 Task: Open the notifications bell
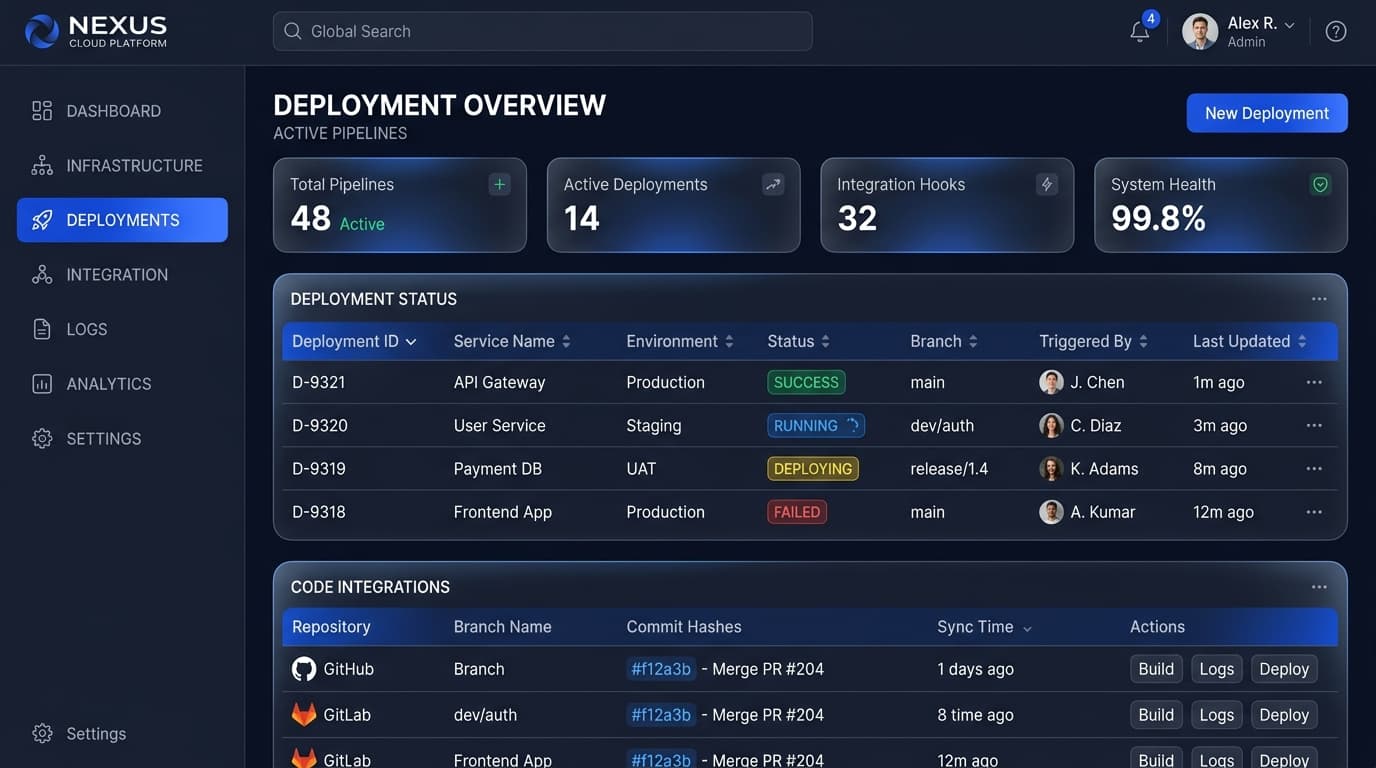coord(1140,31)
